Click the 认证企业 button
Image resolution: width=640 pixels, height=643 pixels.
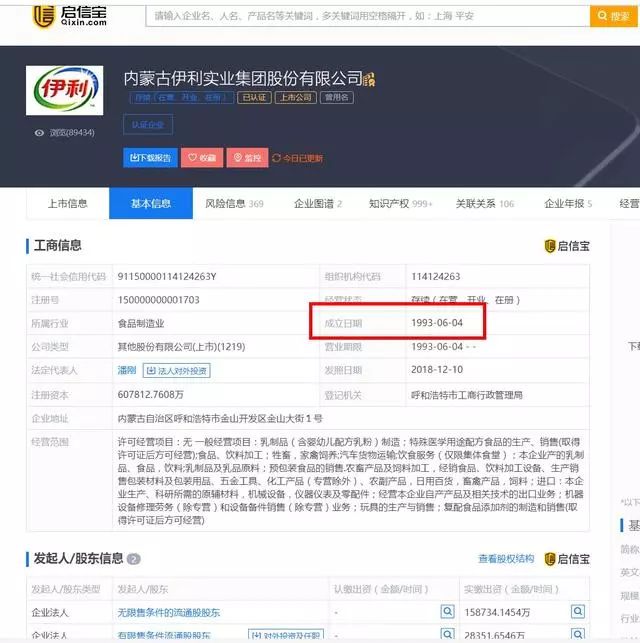[x=148, y=125]
